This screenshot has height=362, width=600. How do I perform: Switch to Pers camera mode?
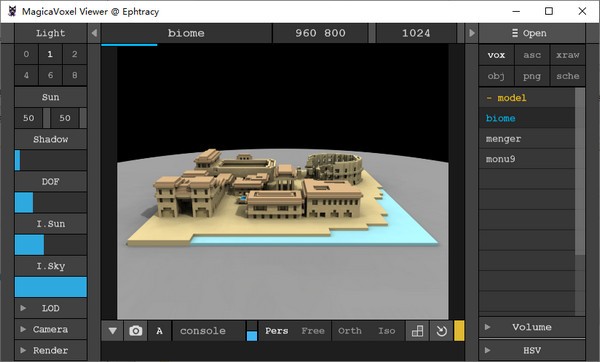277,331
